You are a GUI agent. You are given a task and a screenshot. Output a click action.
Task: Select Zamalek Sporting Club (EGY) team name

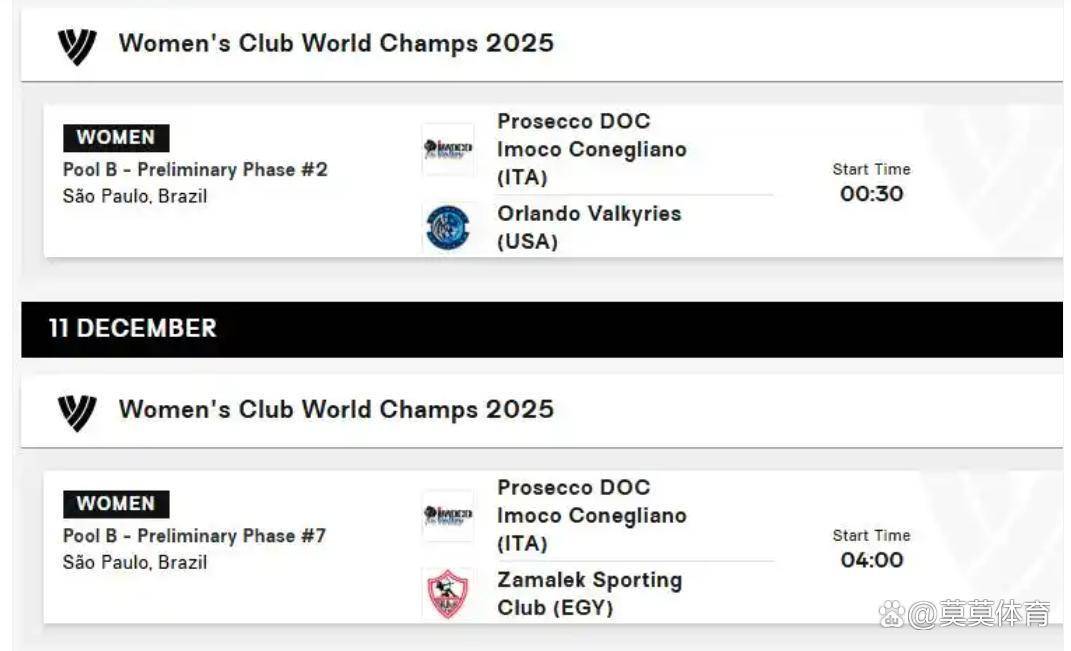click(589, 593)
